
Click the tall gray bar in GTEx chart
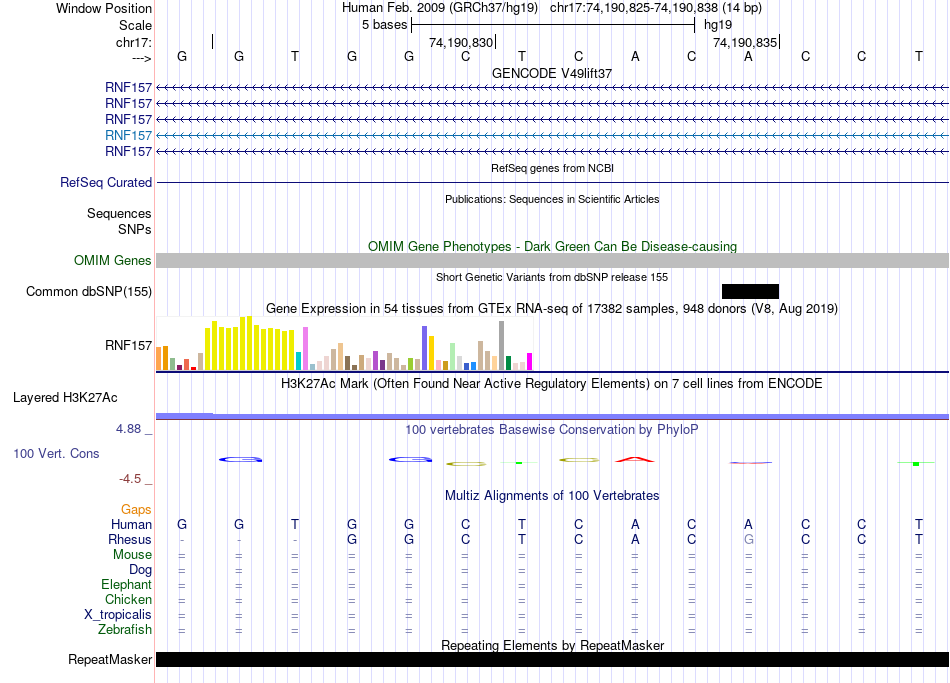(502, 345)
